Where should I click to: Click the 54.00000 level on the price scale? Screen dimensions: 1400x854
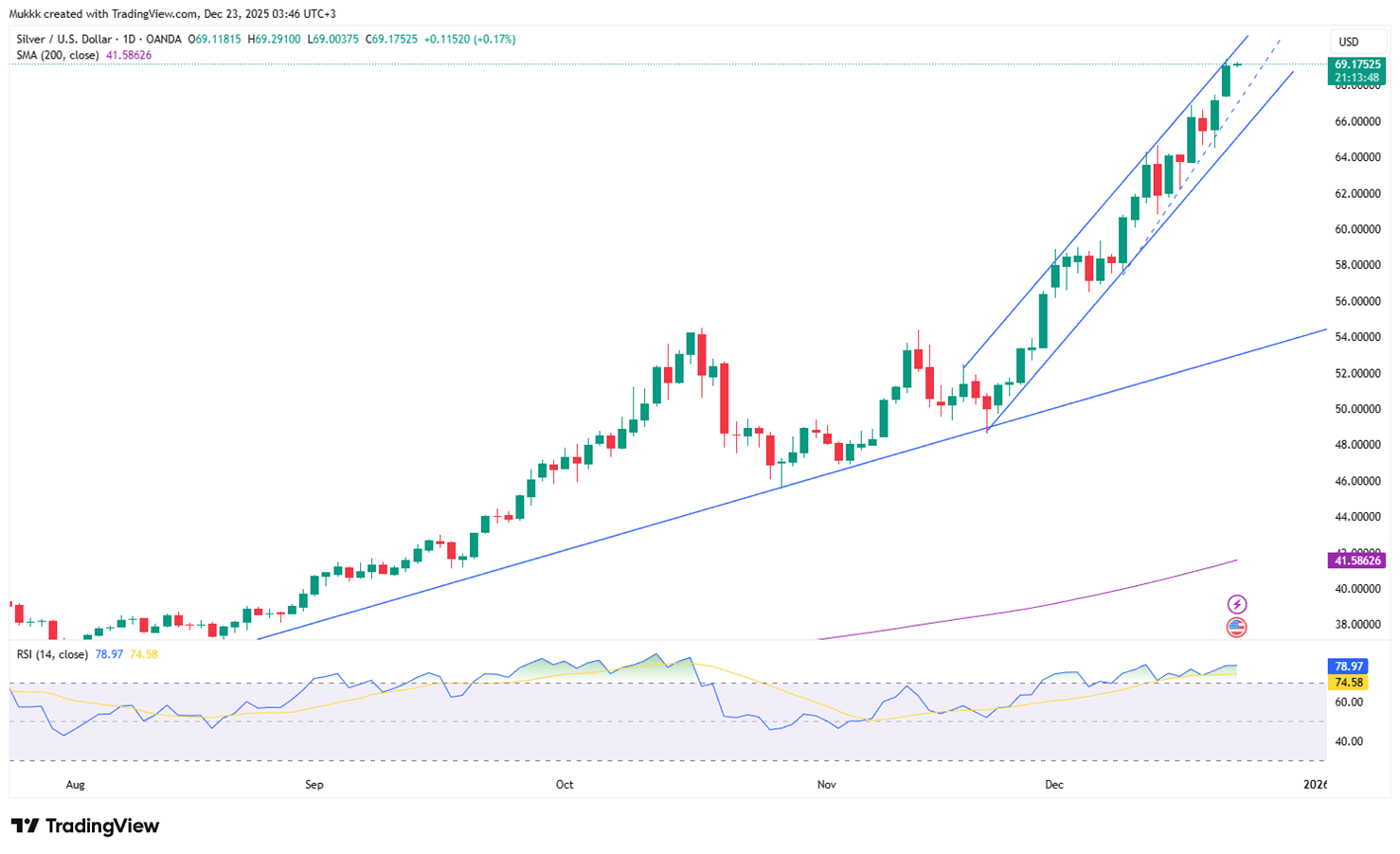(x=1357, y=337)
